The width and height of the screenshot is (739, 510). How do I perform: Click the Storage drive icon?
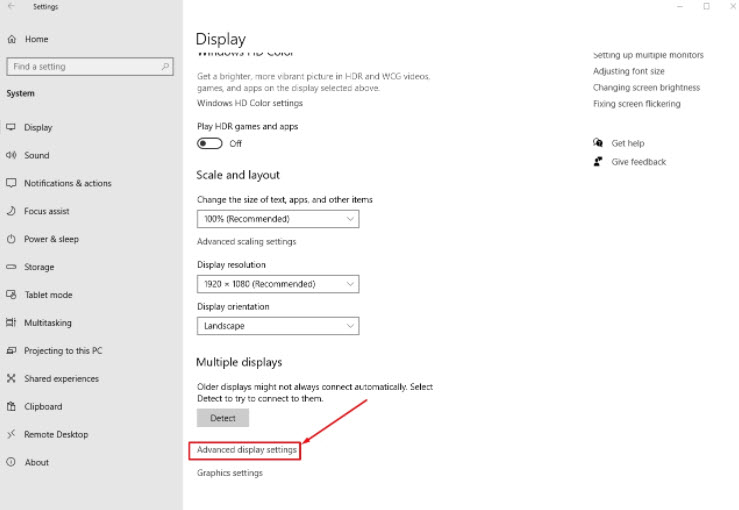11,267
